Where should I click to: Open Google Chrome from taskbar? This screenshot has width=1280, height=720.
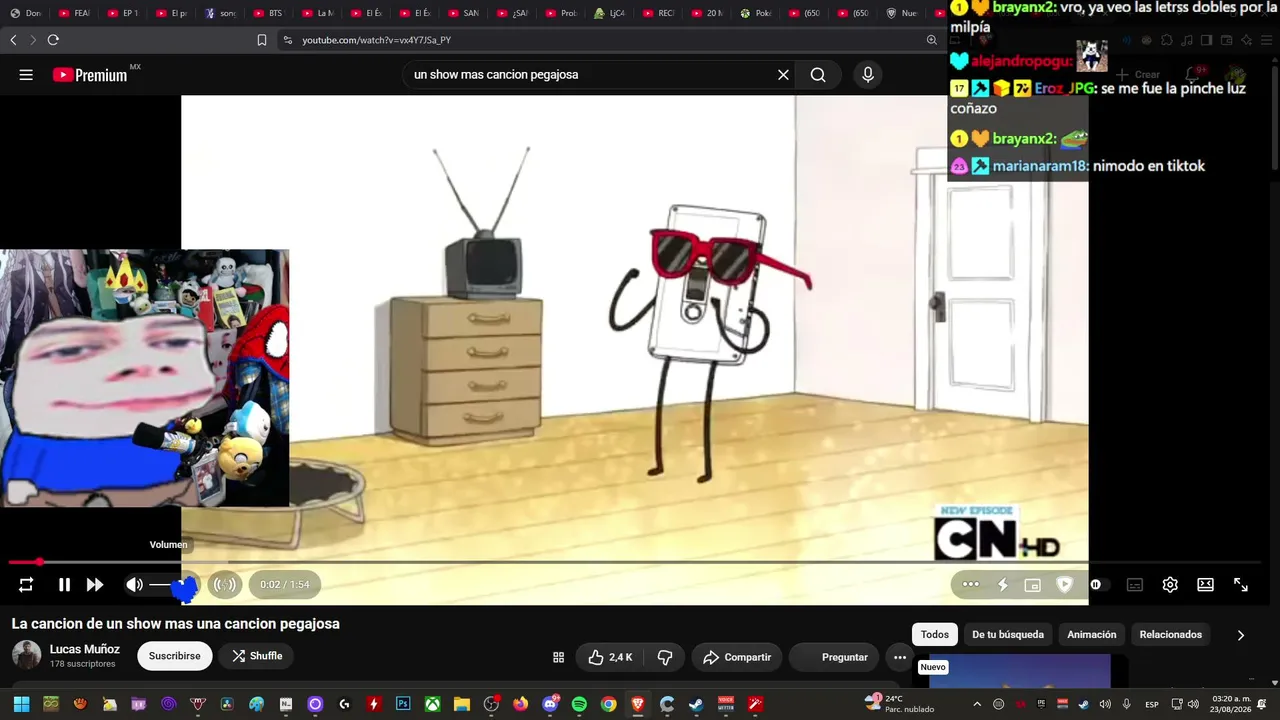[x=608, y=704]
